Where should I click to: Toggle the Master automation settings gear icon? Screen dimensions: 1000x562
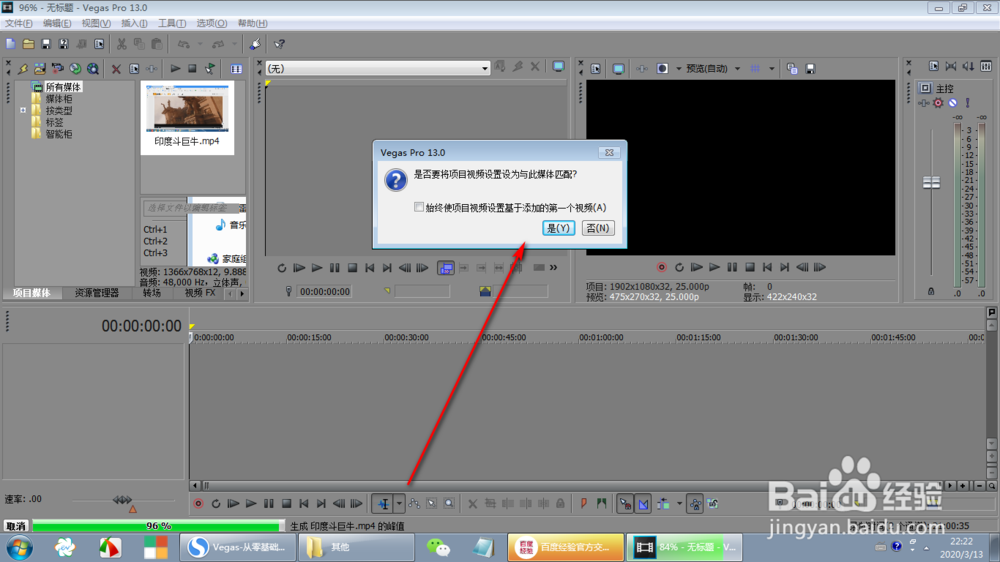(938, 103)
